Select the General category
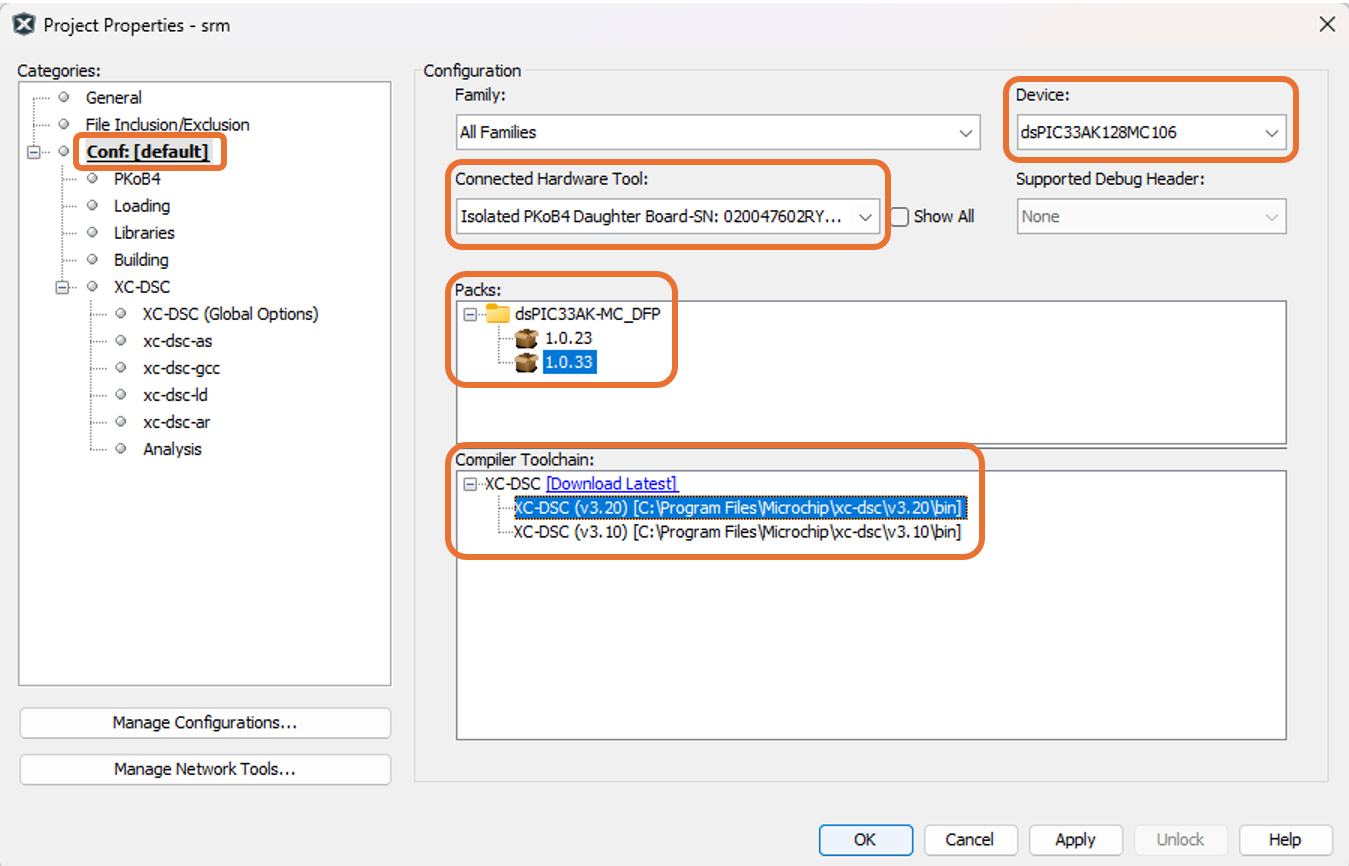Screen dimensions: 1349x866 tap(113, 97)
